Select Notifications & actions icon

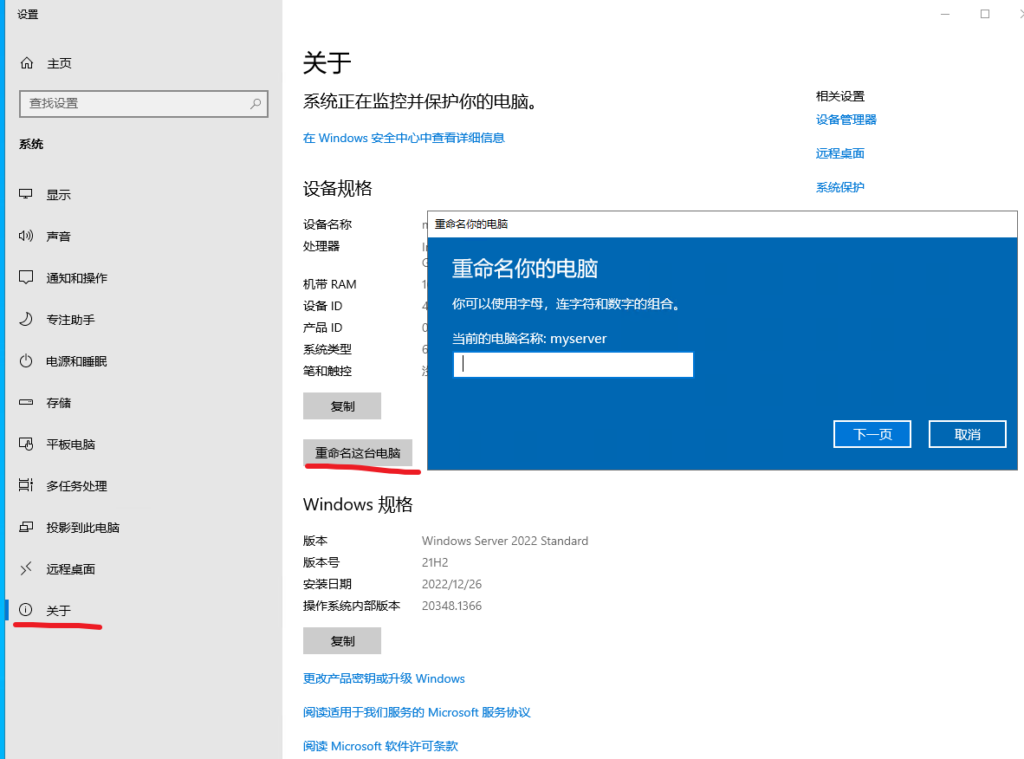(27, 278)
